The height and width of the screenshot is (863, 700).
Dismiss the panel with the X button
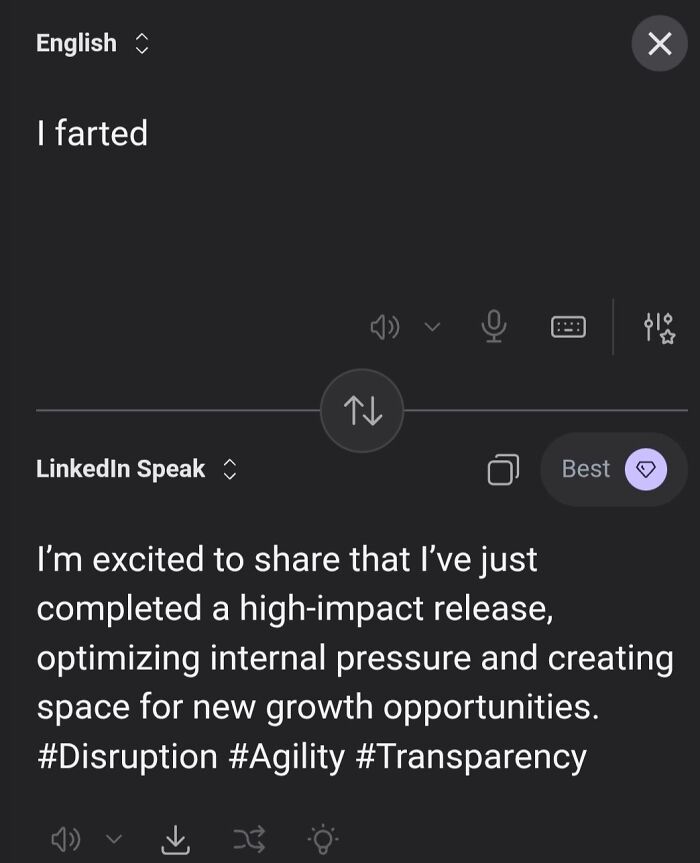coord(659,43)
